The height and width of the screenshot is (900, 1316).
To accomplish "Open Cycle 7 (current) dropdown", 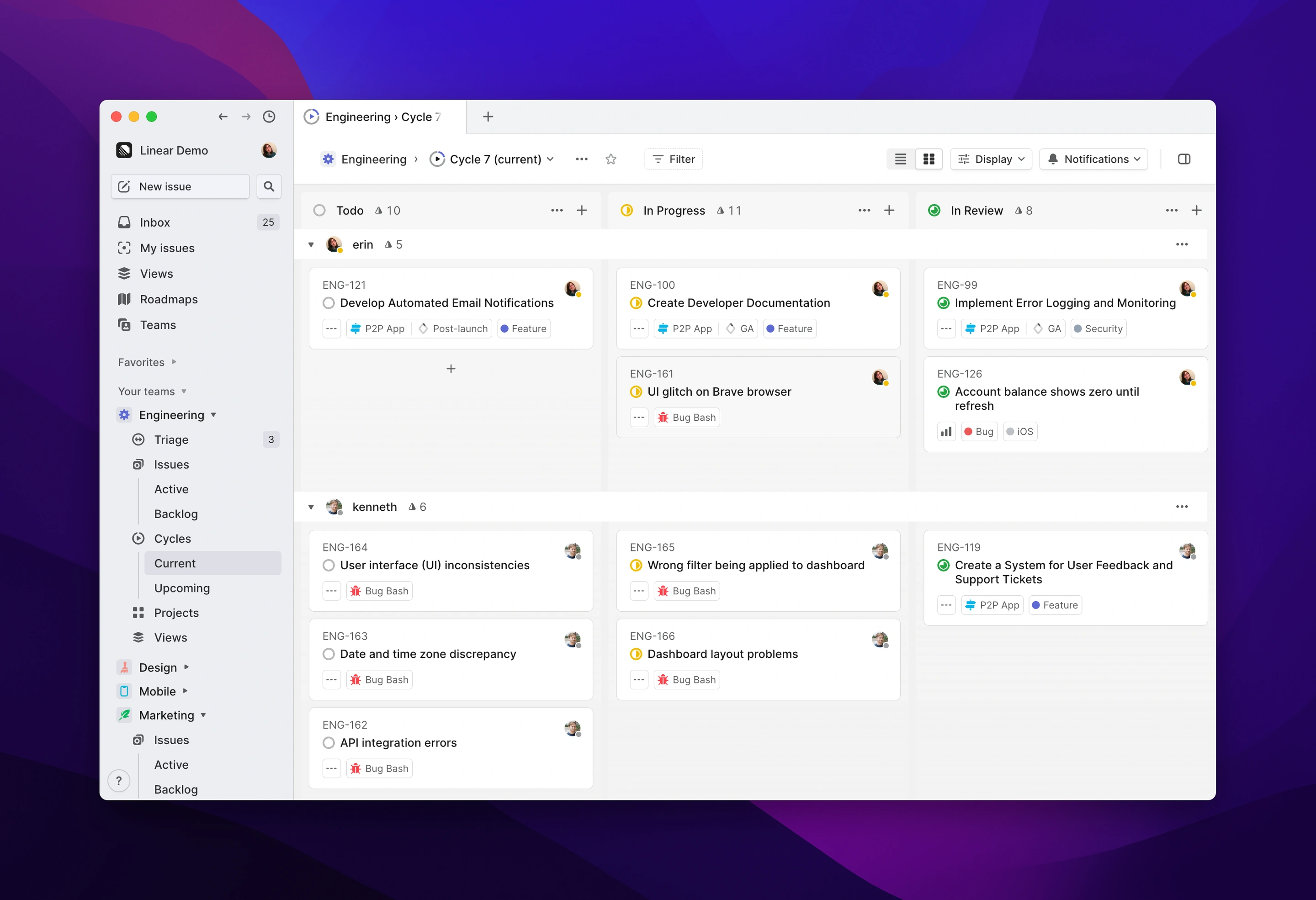I will [x=492, y=159].
